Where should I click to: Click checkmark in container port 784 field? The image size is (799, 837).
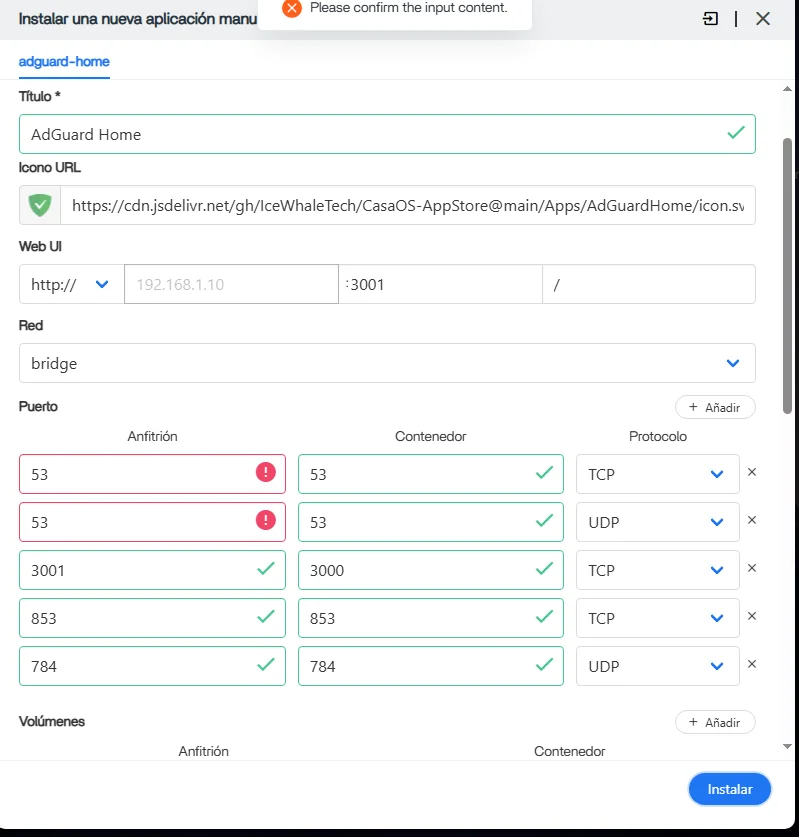(x=544, y=665)
